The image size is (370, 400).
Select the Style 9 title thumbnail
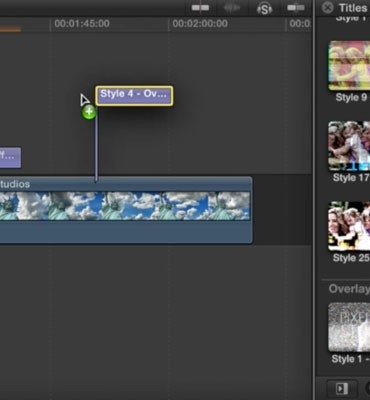349,66
